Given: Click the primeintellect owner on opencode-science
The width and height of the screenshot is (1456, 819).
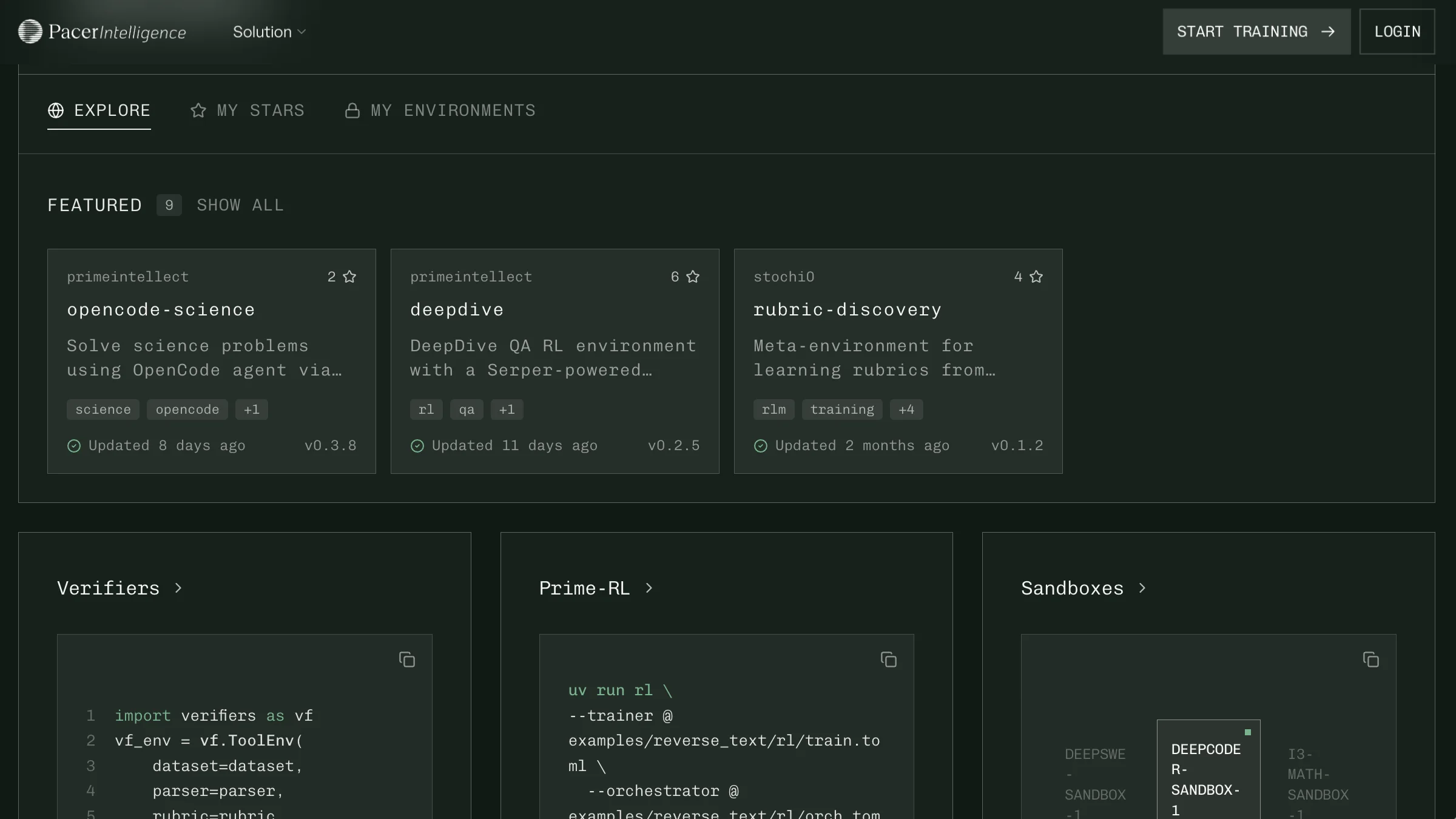Looking at the screenshot, I should pos(128,277).
